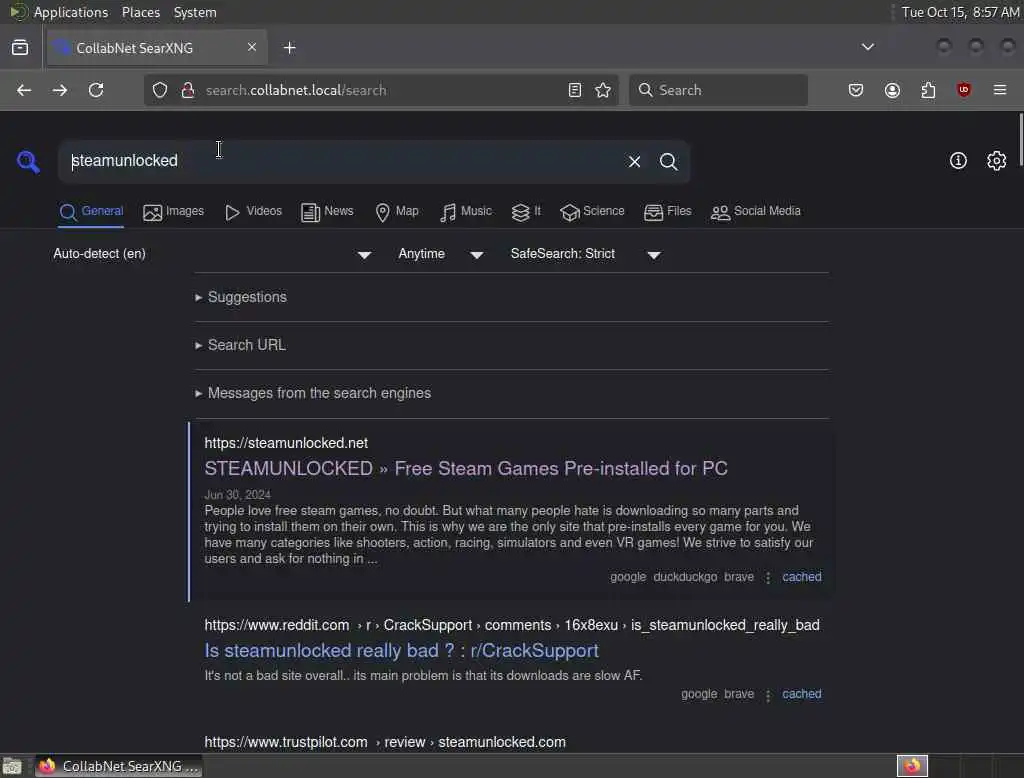Open cached version of reddit result
1024x778 pixels.
pyautogui.click(x=801, y=694)
